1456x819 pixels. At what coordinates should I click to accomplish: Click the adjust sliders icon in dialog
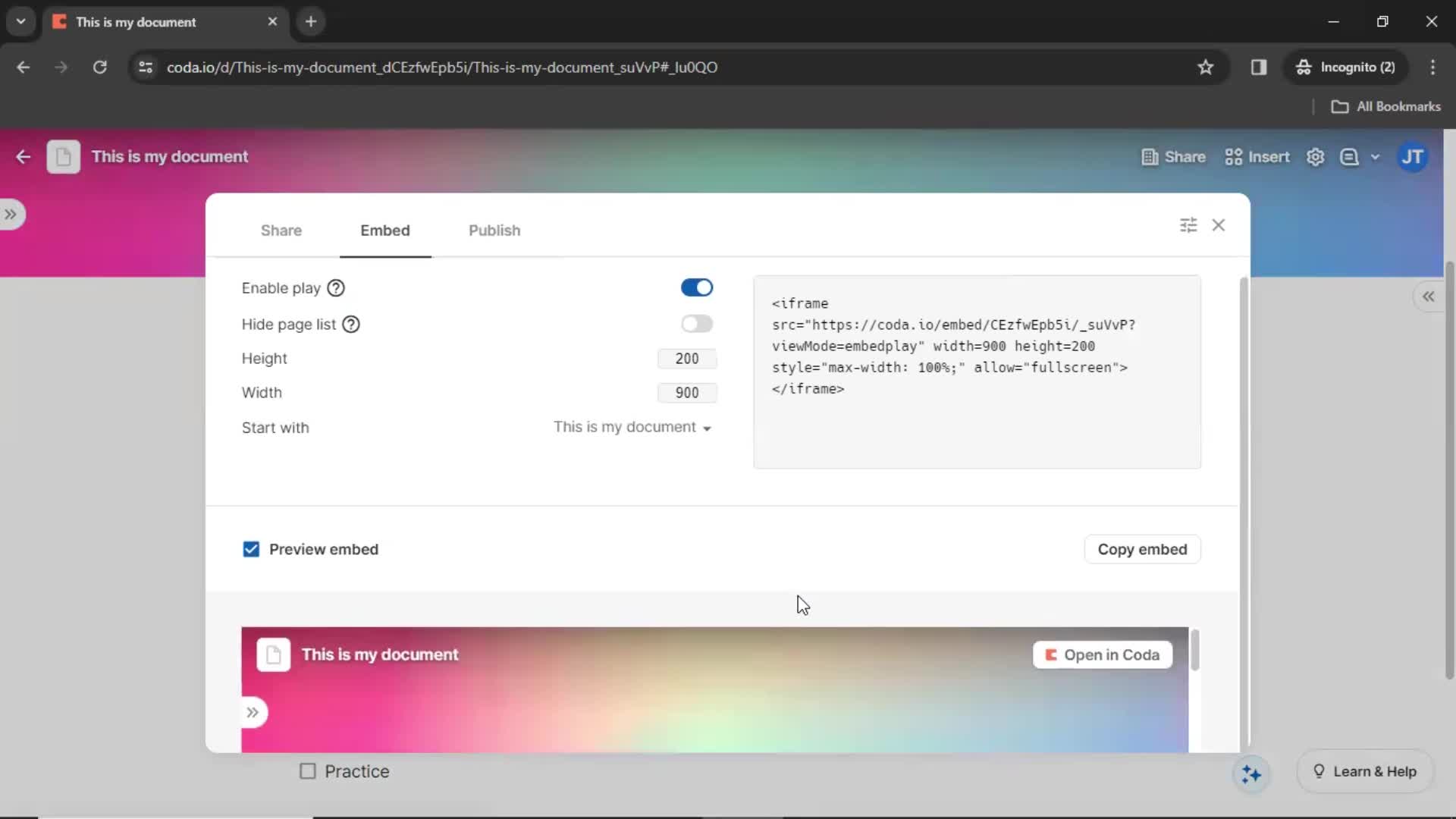pos(1188,225)
